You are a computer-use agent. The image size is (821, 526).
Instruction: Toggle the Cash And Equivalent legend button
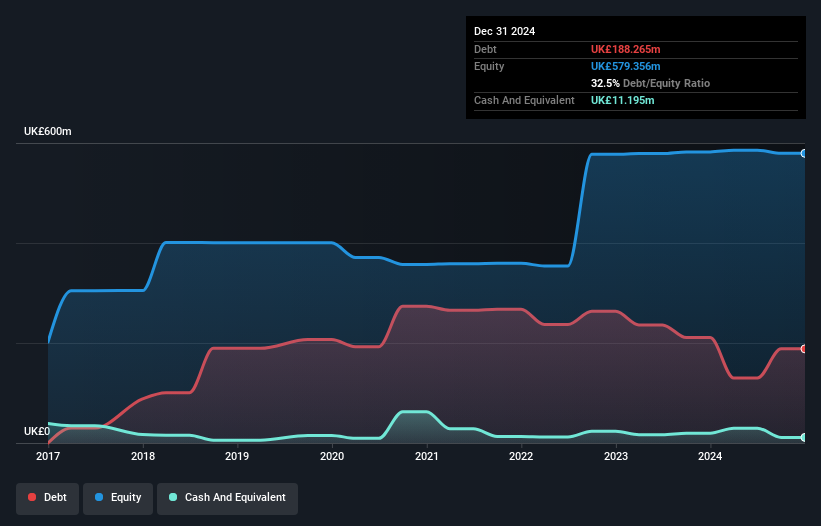point(227,498)
